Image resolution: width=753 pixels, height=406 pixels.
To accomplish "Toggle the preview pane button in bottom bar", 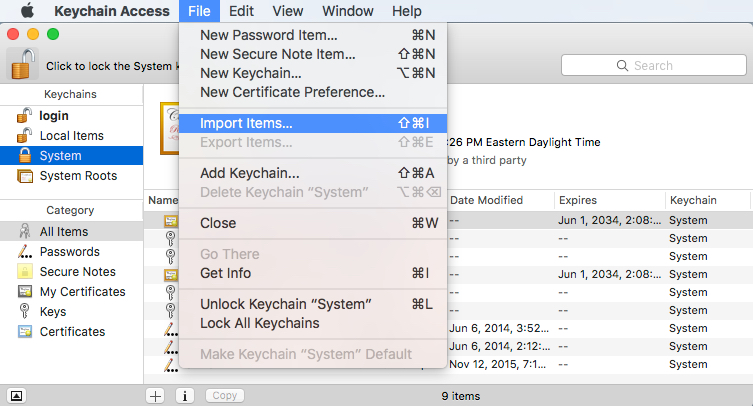I will click(16, 396).
